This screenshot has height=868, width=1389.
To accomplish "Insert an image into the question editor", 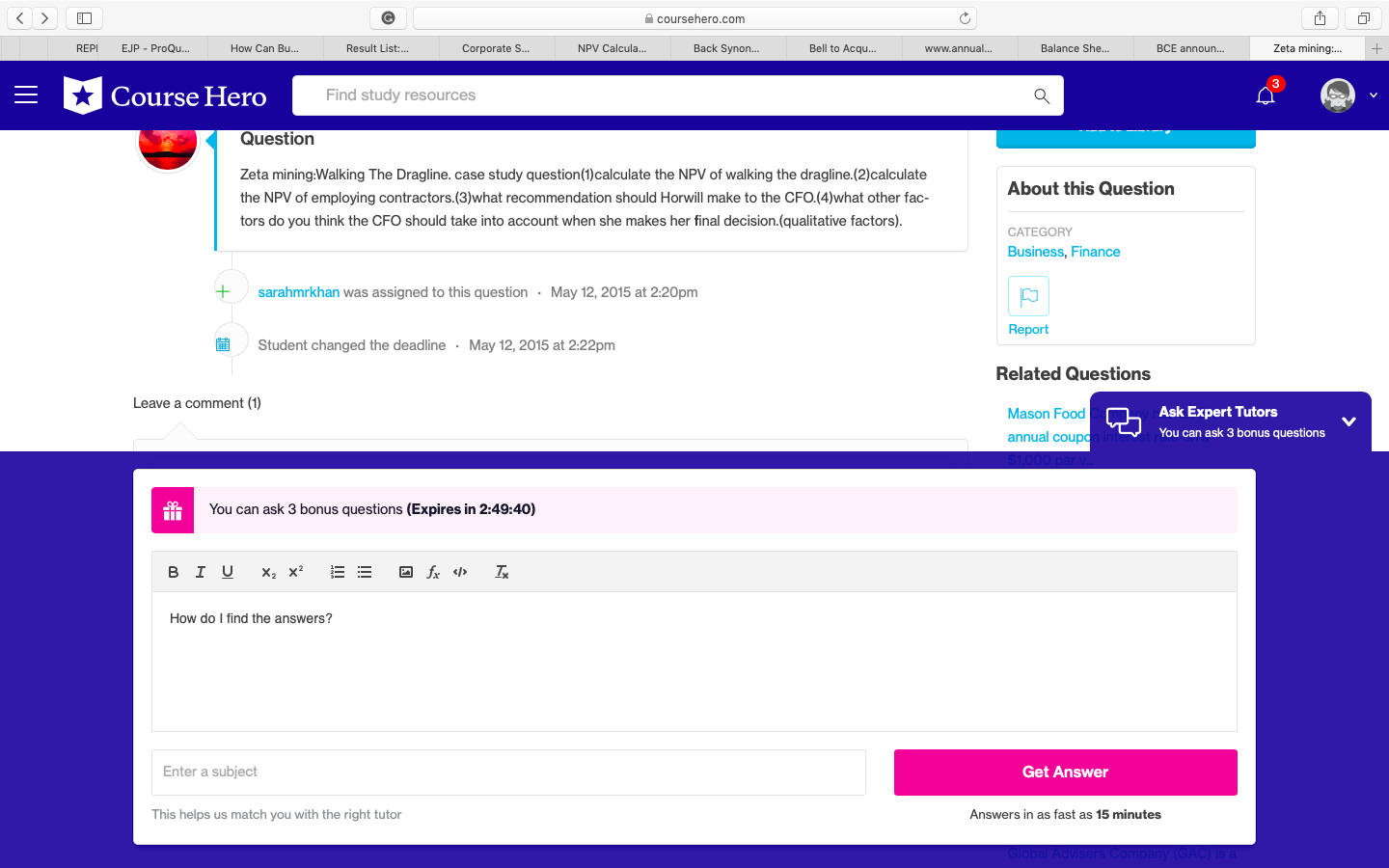I will point(405,571).
